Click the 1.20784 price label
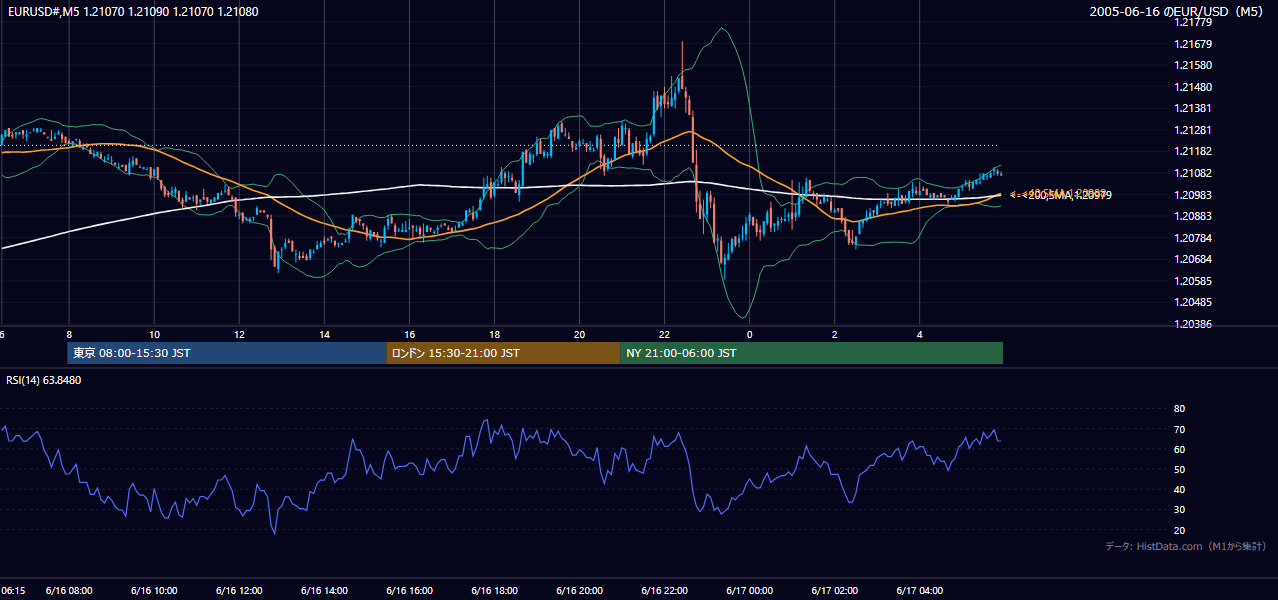 1192,238
